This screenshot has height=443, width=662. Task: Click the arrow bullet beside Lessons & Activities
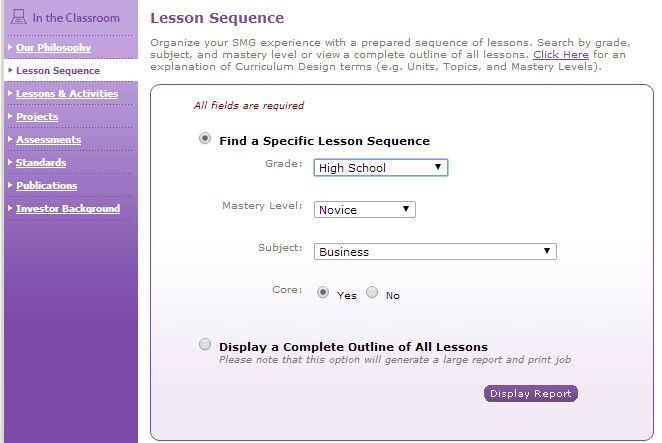(10, 93)
